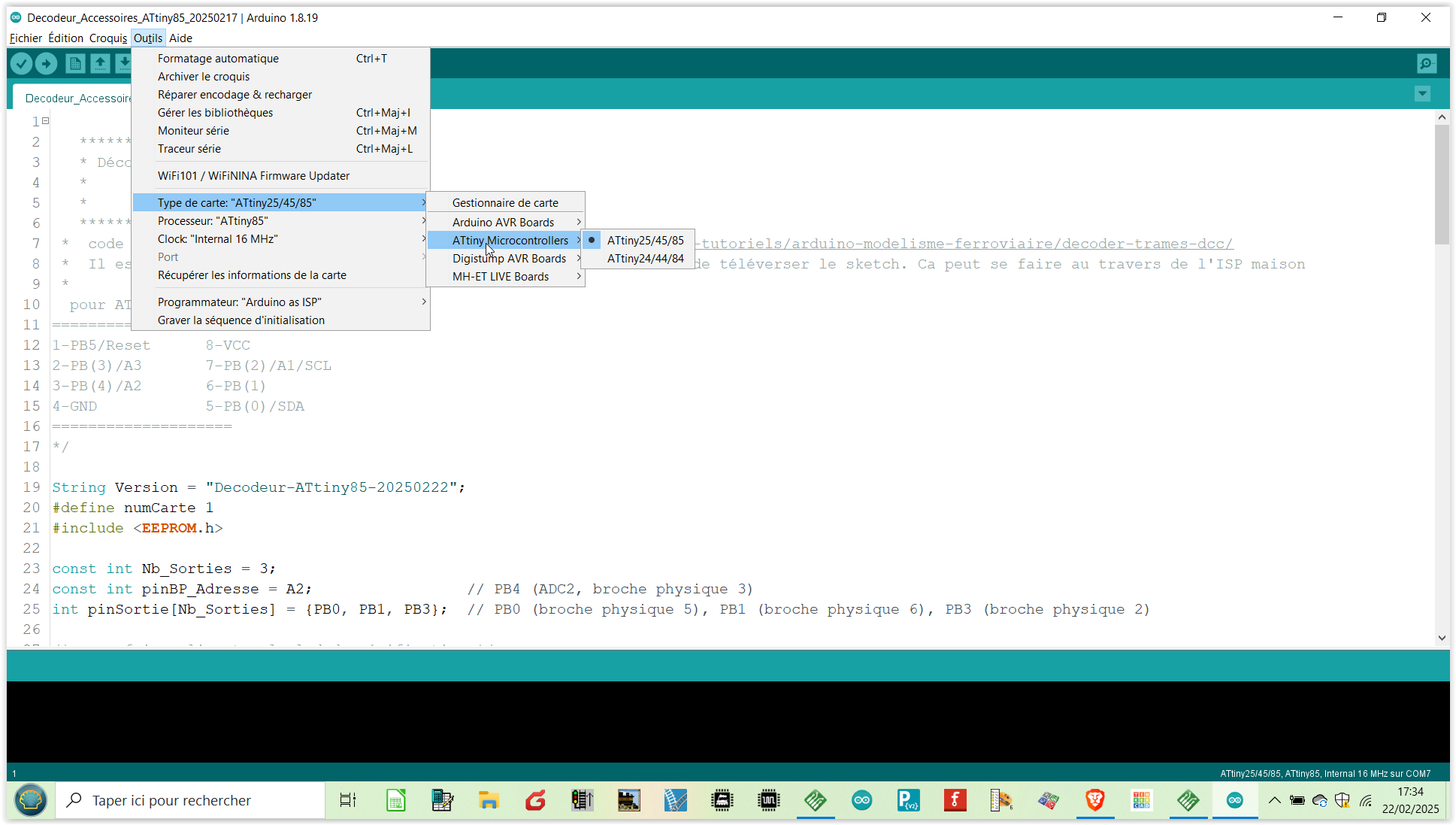This screenshot has width=1456, height=825.
Task: Open the Croquis menu
Action: (x=108, y=38)
